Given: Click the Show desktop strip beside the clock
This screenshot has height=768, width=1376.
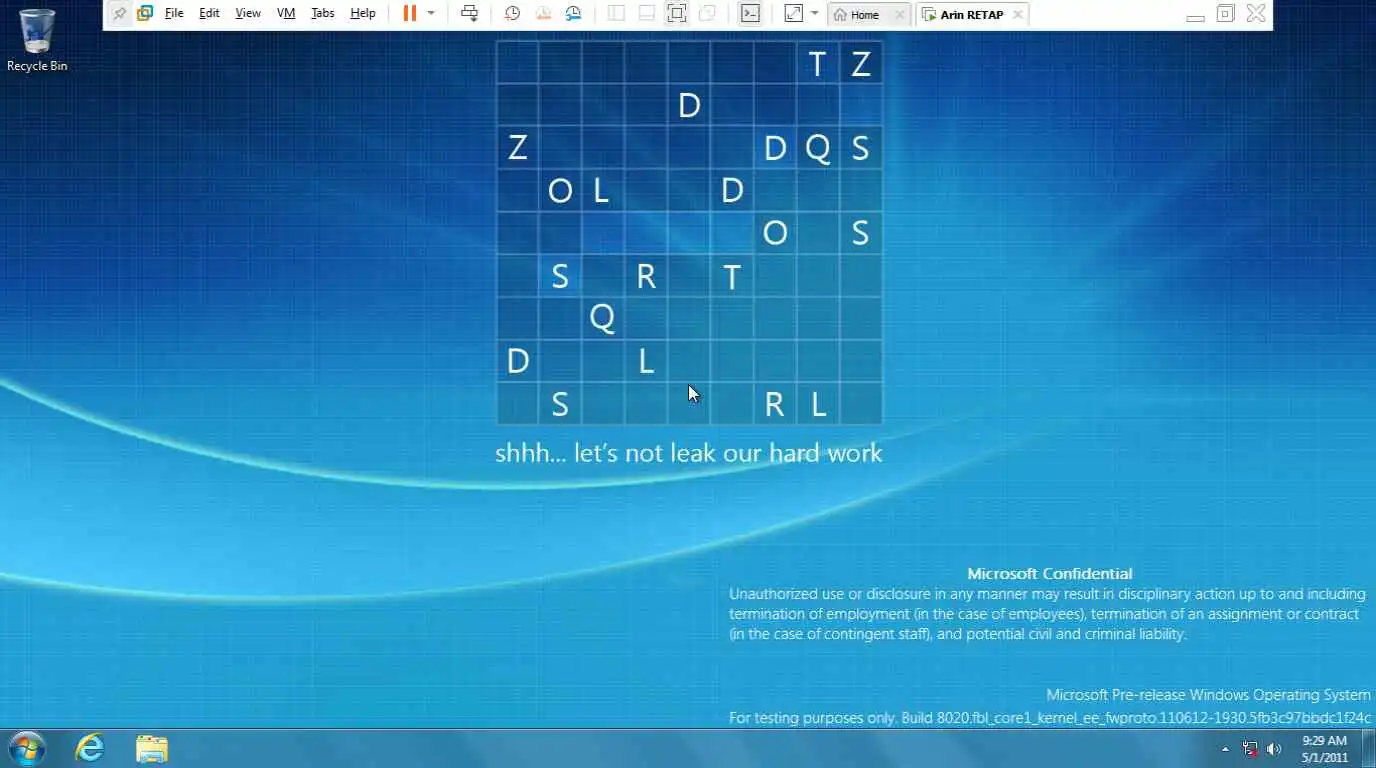Looking at the screenshot, I should pos(1369,749).
